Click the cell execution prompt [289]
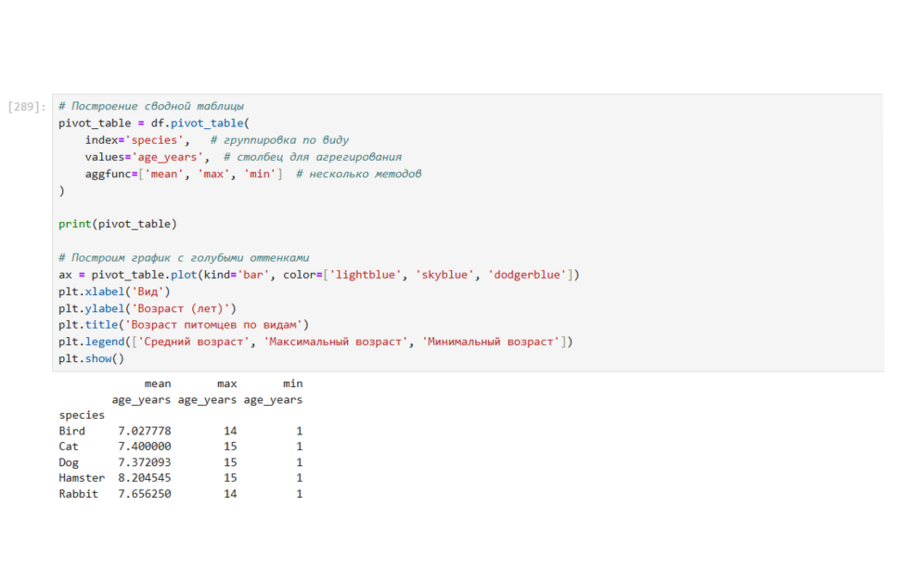900x583 pixels. tap(26, 106)
